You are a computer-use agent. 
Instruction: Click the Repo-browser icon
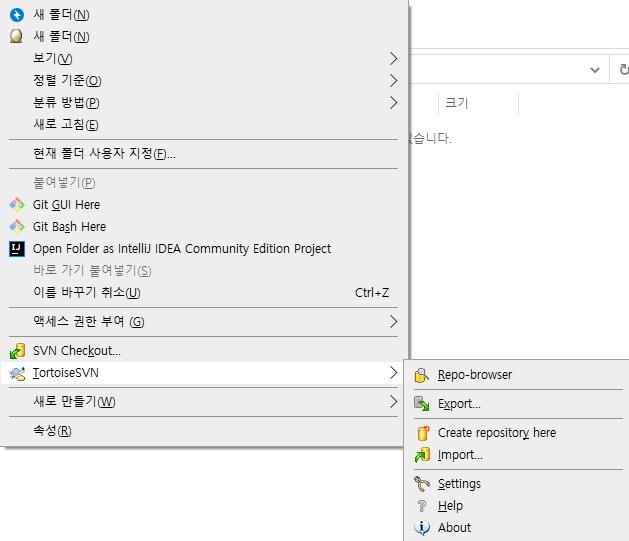[422, 375]
